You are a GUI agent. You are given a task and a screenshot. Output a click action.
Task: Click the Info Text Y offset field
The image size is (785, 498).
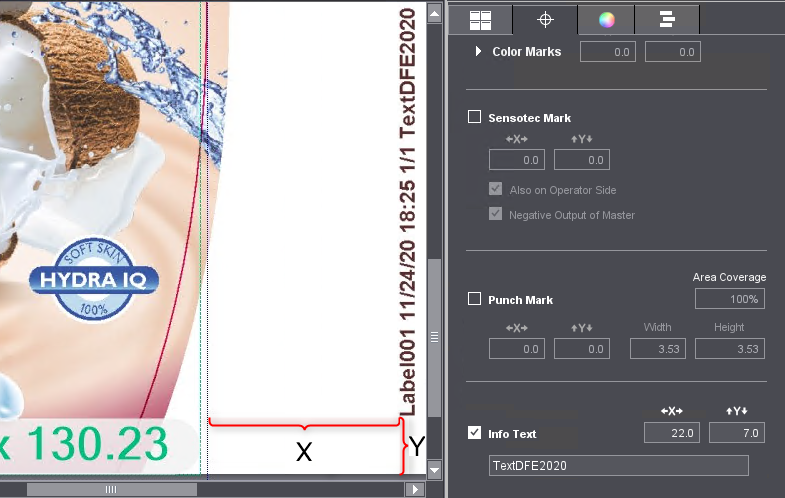pyautogui.click(x=736, y=432)
